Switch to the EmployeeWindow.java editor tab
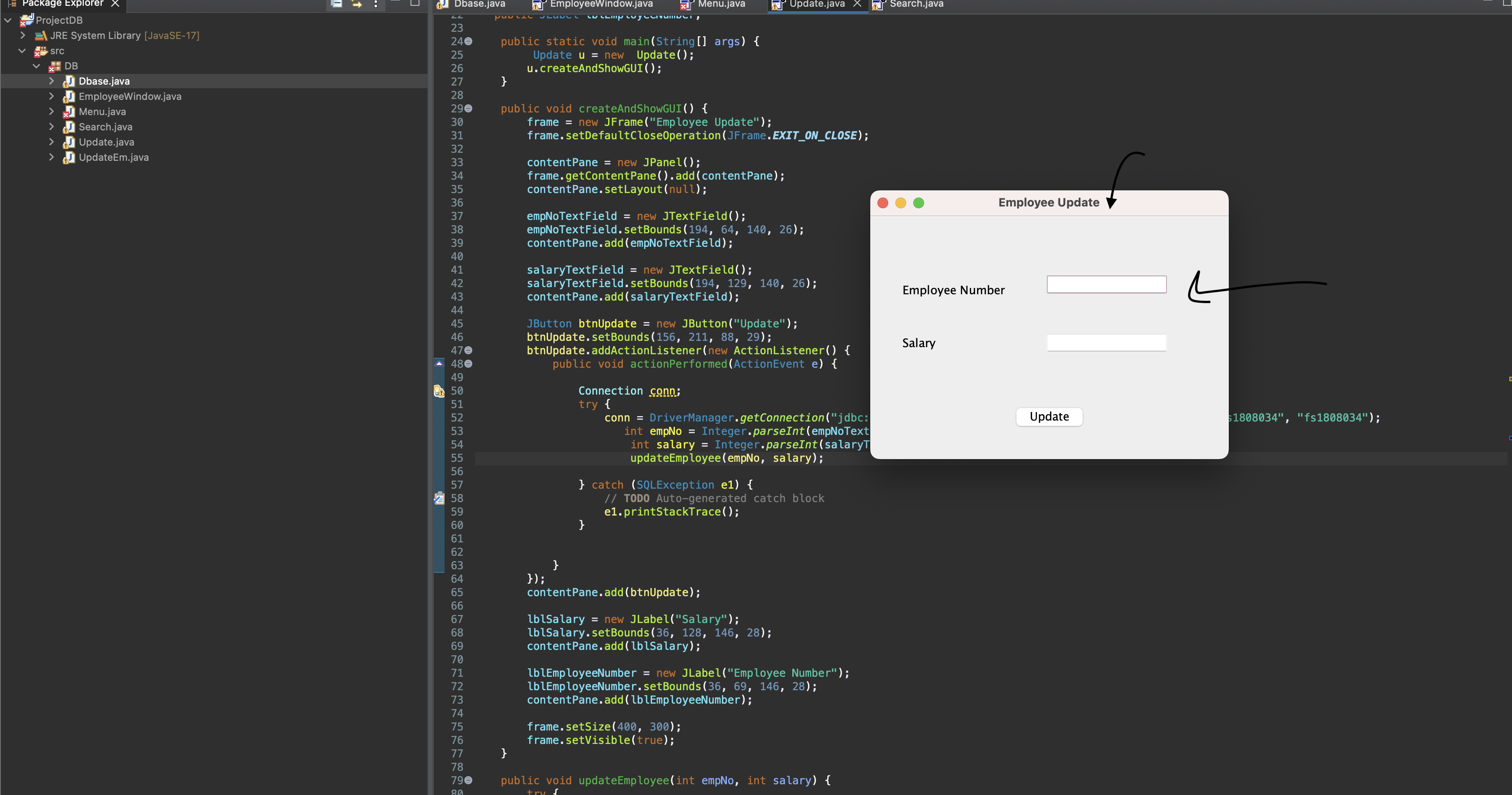The height and width of the screenshot is (795, 1512). (x=593, y=4)
